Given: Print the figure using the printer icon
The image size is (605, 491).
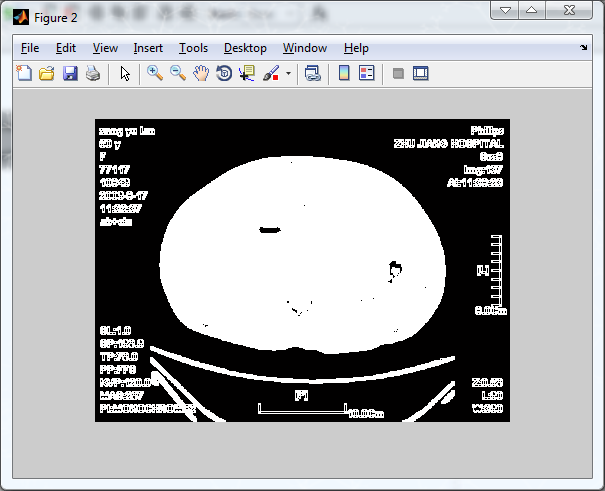Looking at the screenshot, I should pos(93,73).
